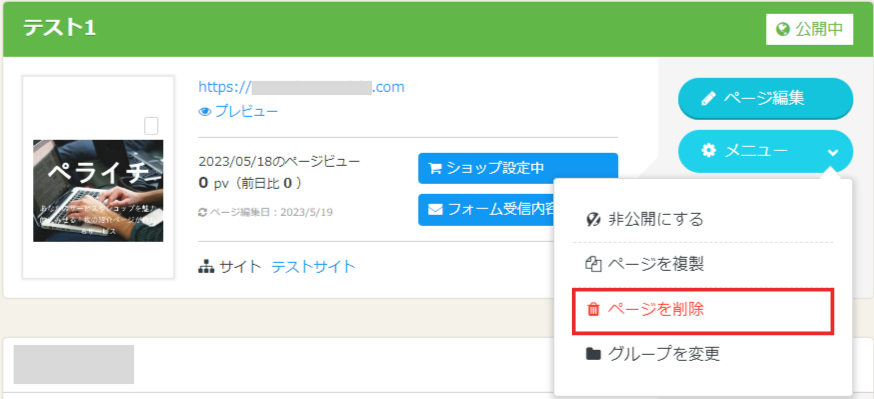Image resolution: width=874 pixels, height=399 pixels.
Task: Select 非公開にする from the menu
Action: [703, 219]
